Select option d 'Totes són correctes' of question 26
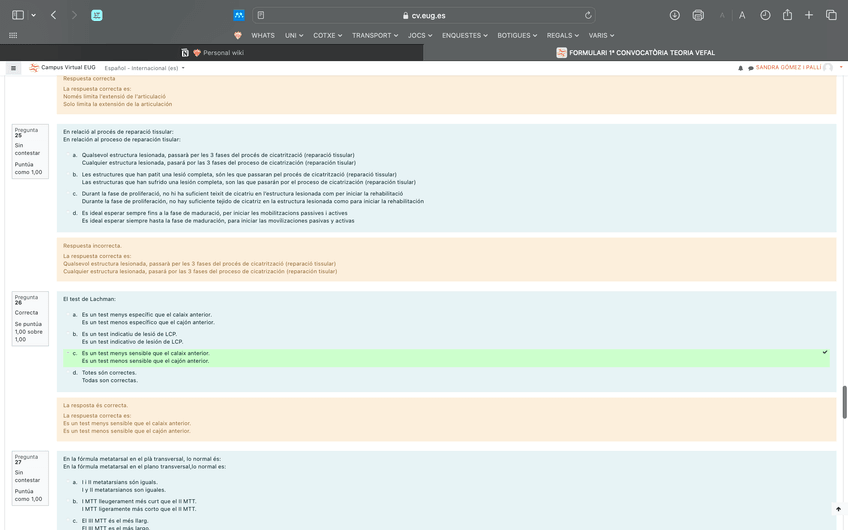The image size is (848, 530). coord(74,372)
